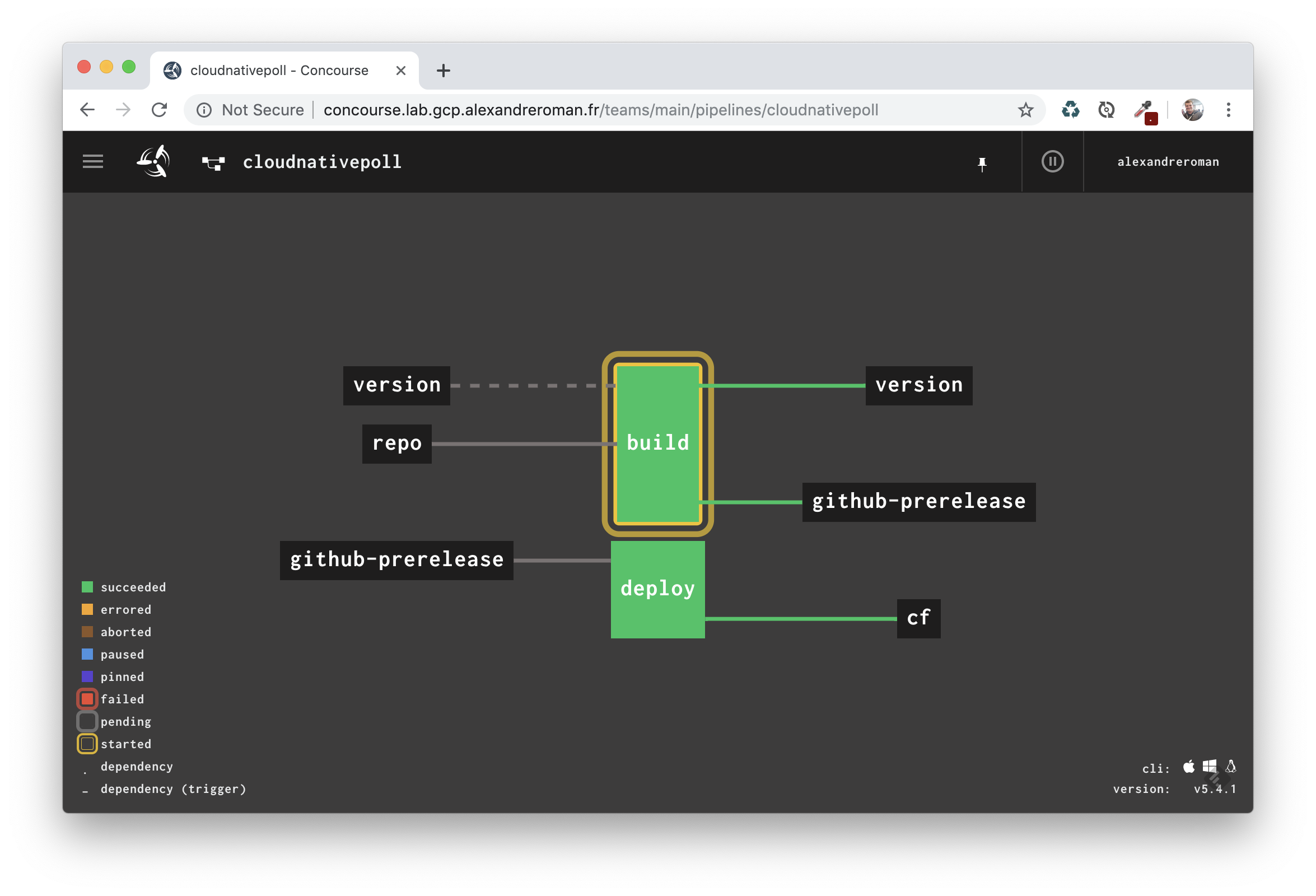Download the Windows CLI icon
Viewport: 1316px width, 896px height.
[x=1210, y=767]
